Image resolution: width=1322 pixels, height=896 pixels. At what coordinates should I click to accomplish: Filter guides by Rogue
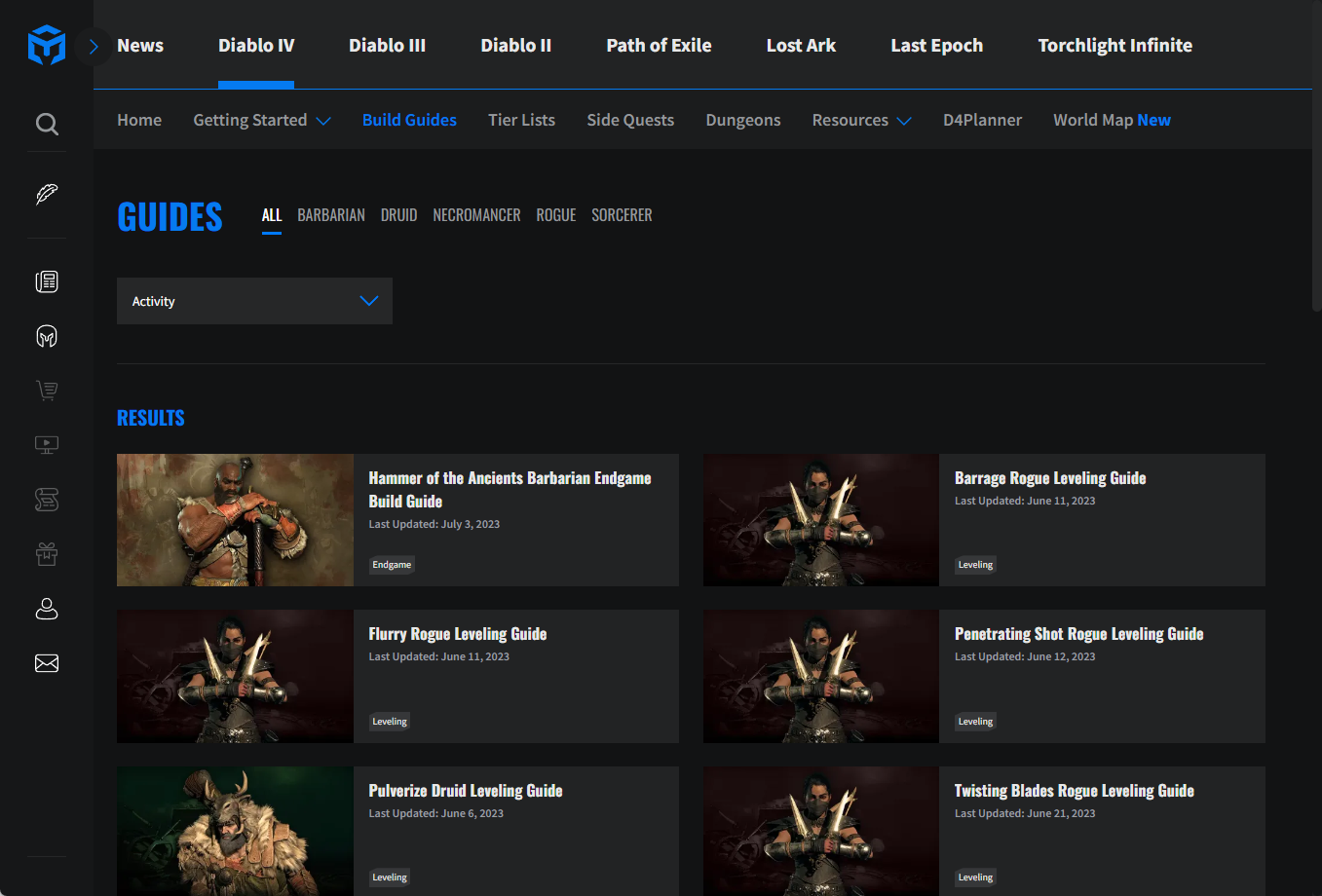[x=555, y=215]
